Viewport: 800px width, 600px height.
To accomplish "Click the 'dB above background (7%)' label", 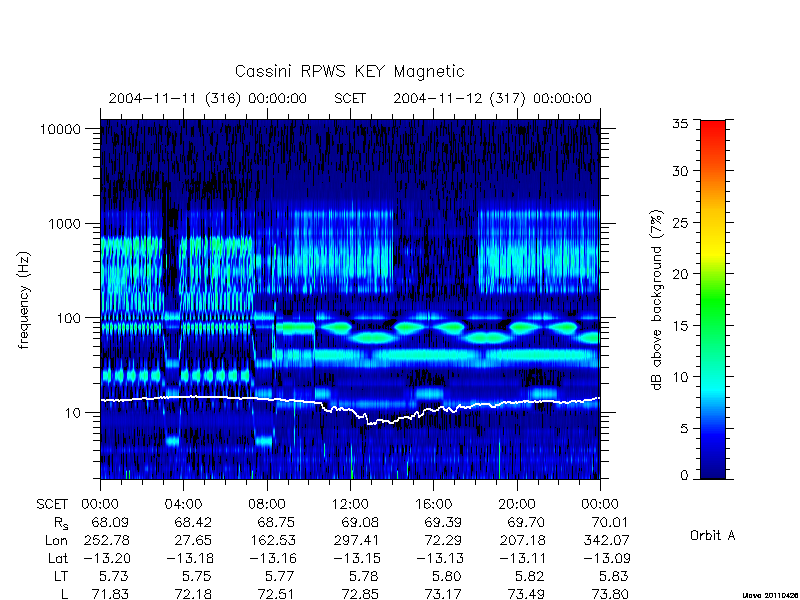I will 657,300.
